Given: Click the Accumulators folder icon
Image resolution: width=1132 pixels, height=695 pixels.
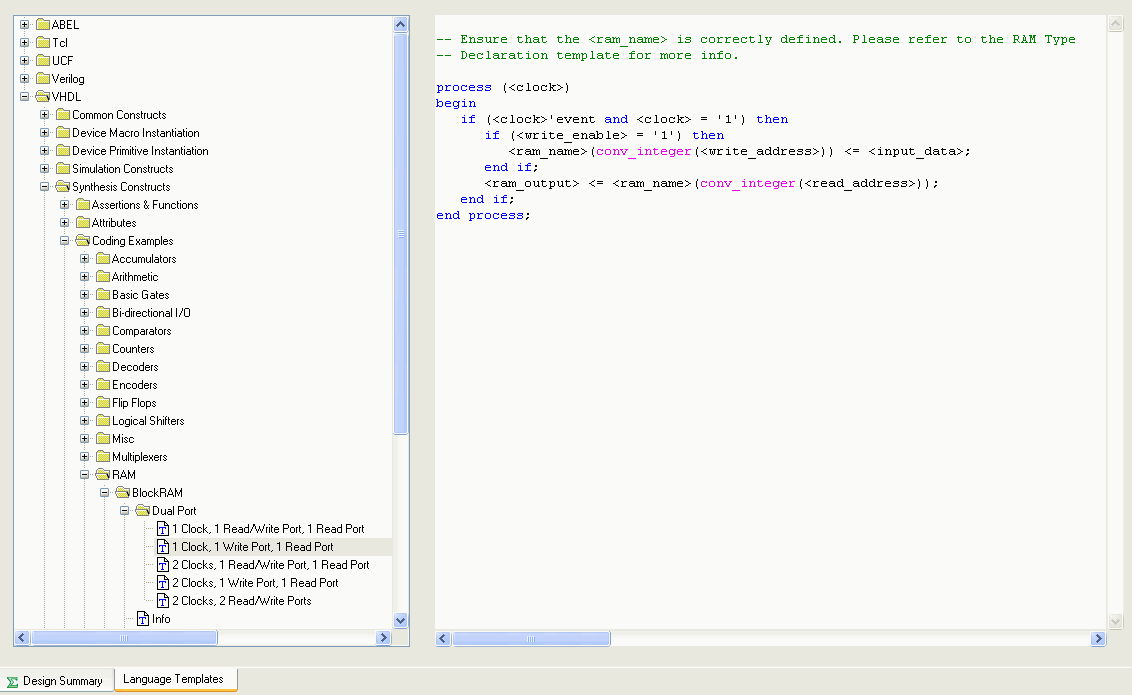Looking at the screenshot, I should 103,259.
